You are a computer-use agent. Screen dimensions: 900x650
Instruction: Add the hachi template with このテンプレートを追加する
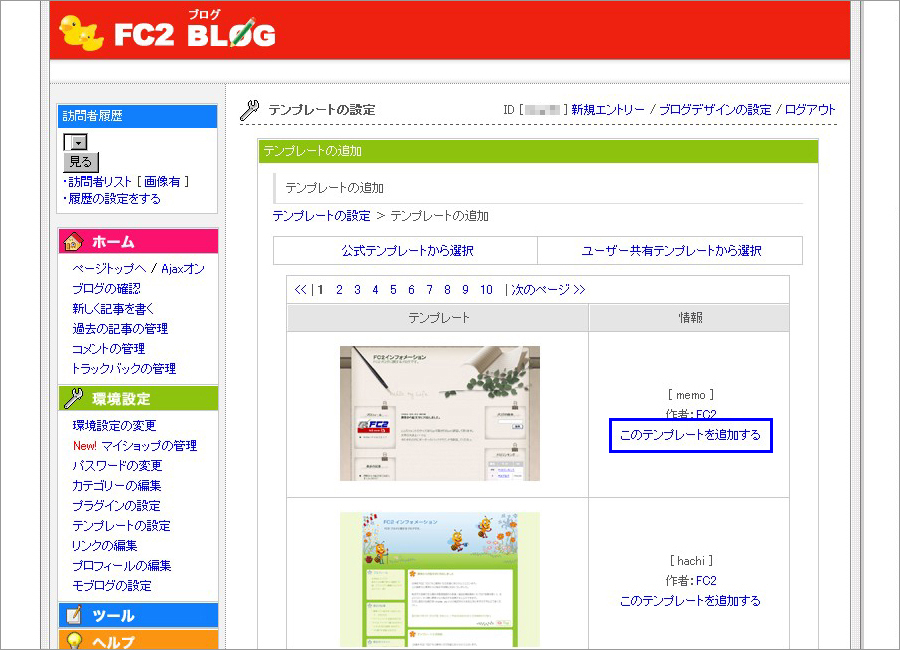(690, 601)
